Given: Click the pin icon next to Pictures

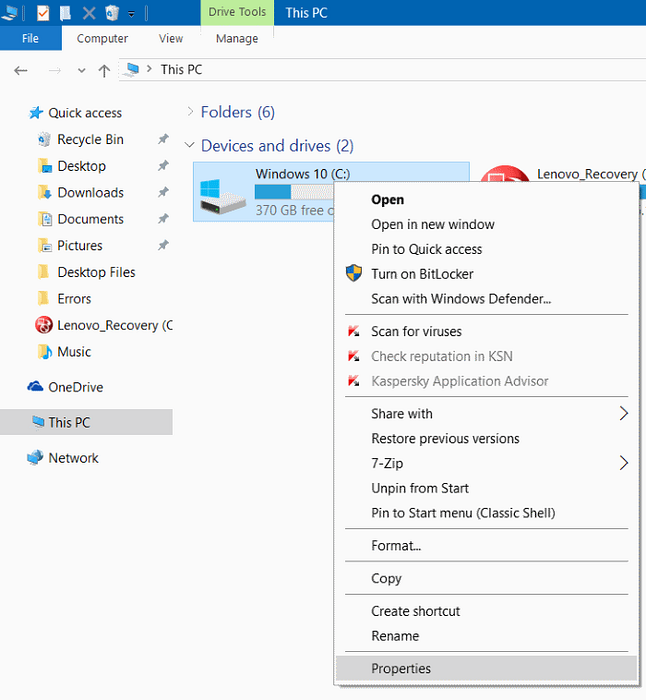Looking at the screenshot, I should click(163, 246).
